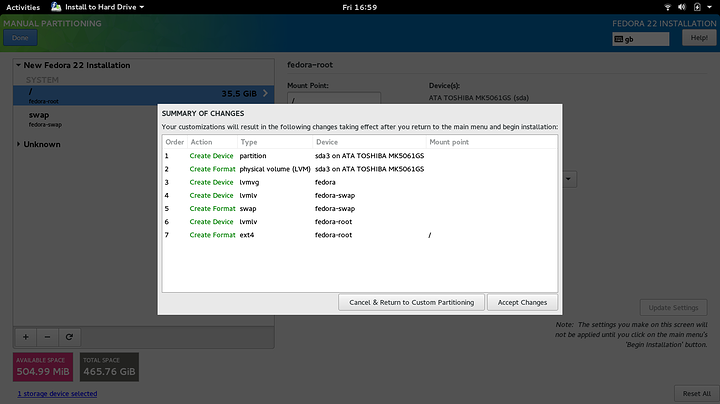Click Cancel & Return to Custom Partitioning
Image resolution: width=720 pixels, height=404 pixels.
[413, 302]
